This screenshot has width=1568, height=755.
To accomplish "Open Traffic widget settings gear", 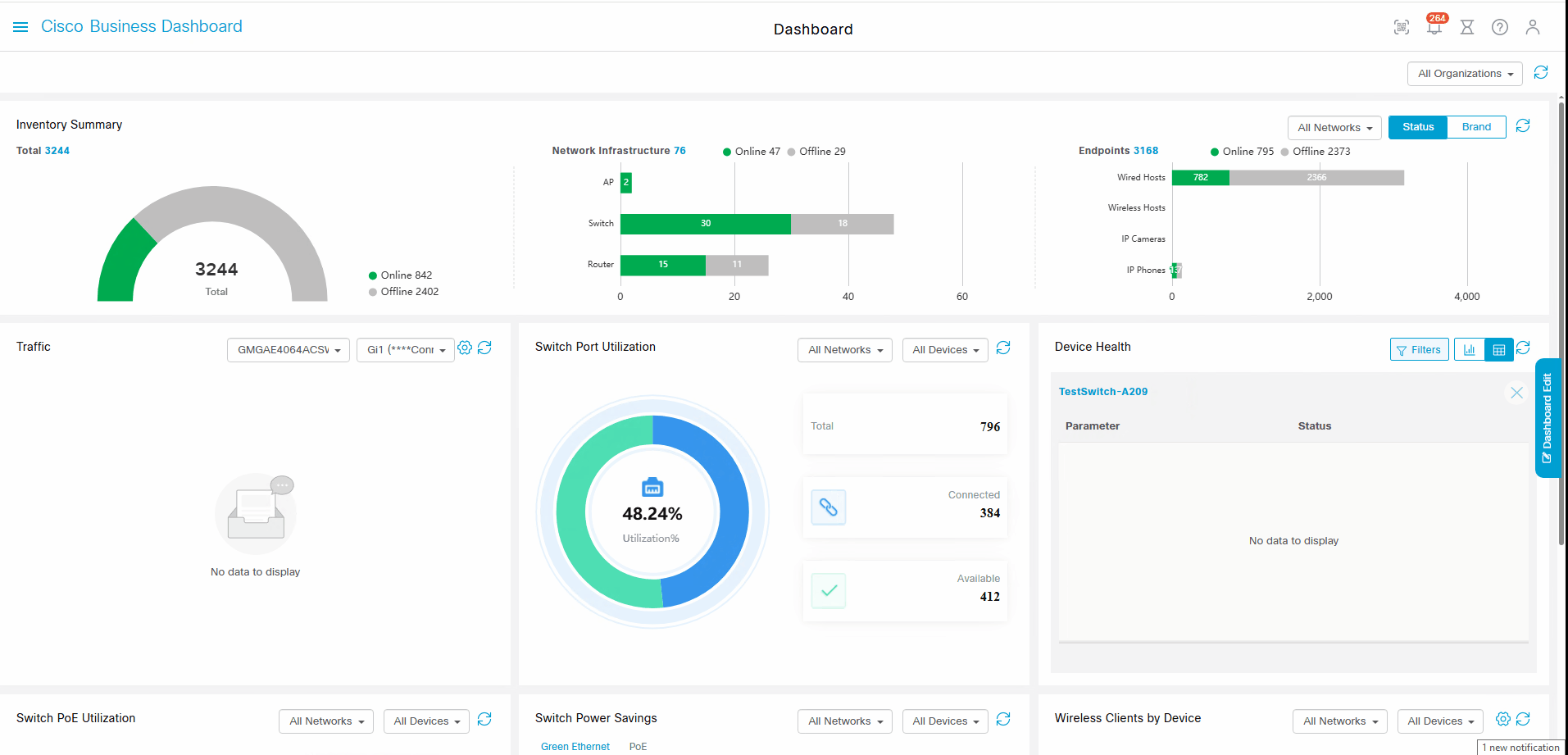I will (465, 348).
